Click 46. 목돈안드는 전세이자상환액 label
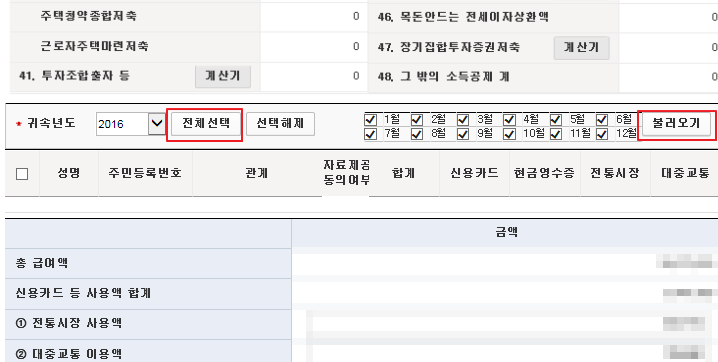 point(463,17)
